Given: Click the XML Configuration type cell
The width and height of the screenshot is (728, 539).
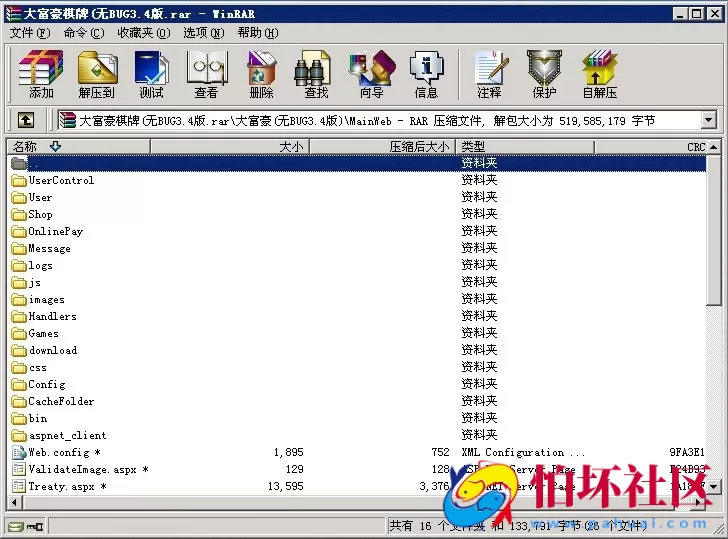Looking at the screenshot, I should pos(523,452).
